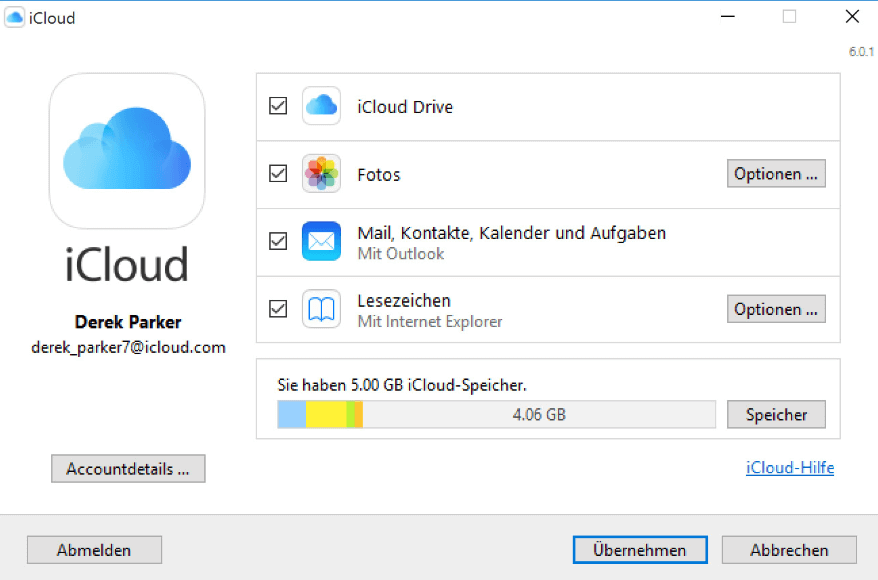Image resolution: width=878 pixels, height=580 pixels.
Task: Click the orange storage bar segment
Action: point(359,414)
